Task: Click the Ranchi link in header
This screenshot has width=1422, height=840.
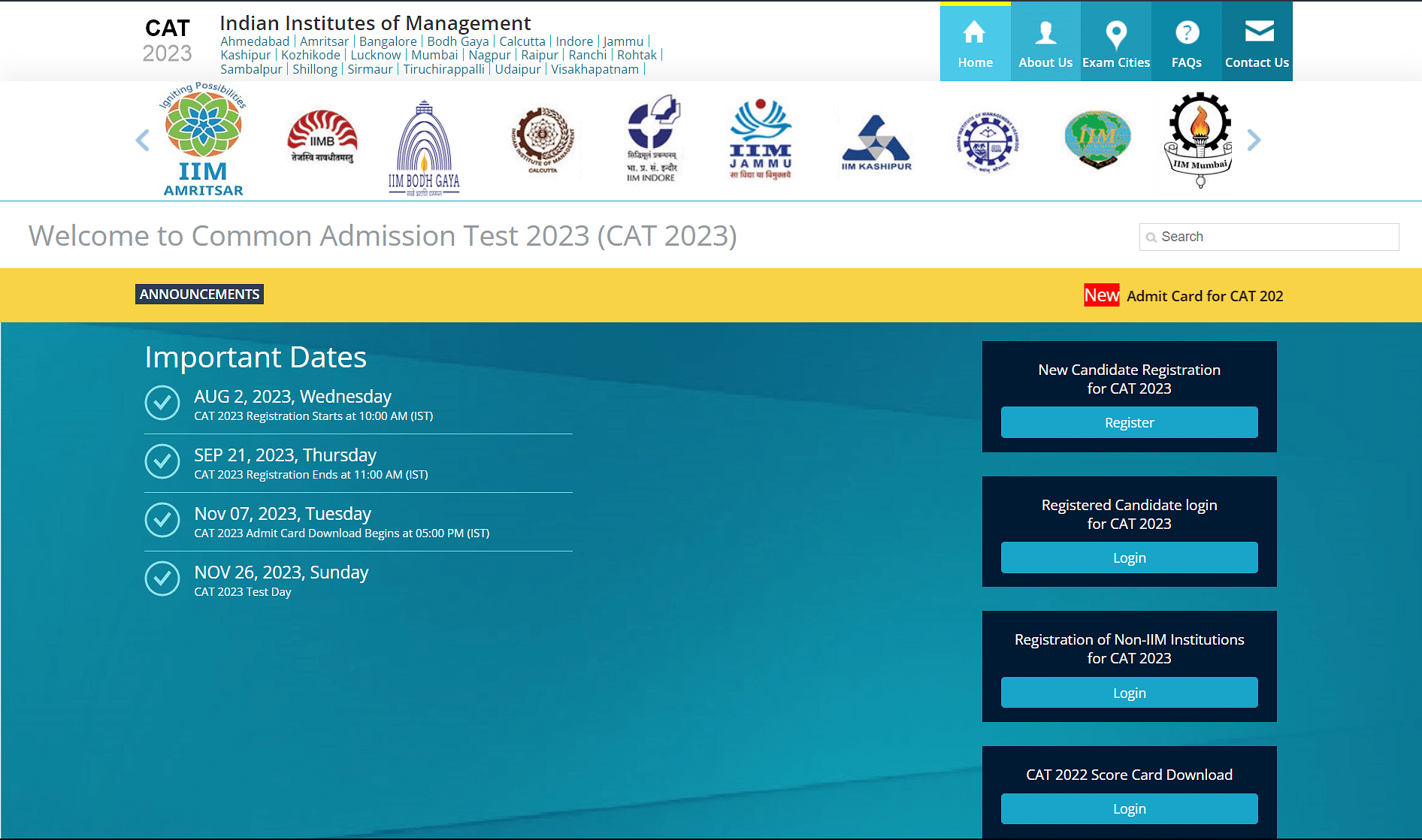Action: [588, 55]
